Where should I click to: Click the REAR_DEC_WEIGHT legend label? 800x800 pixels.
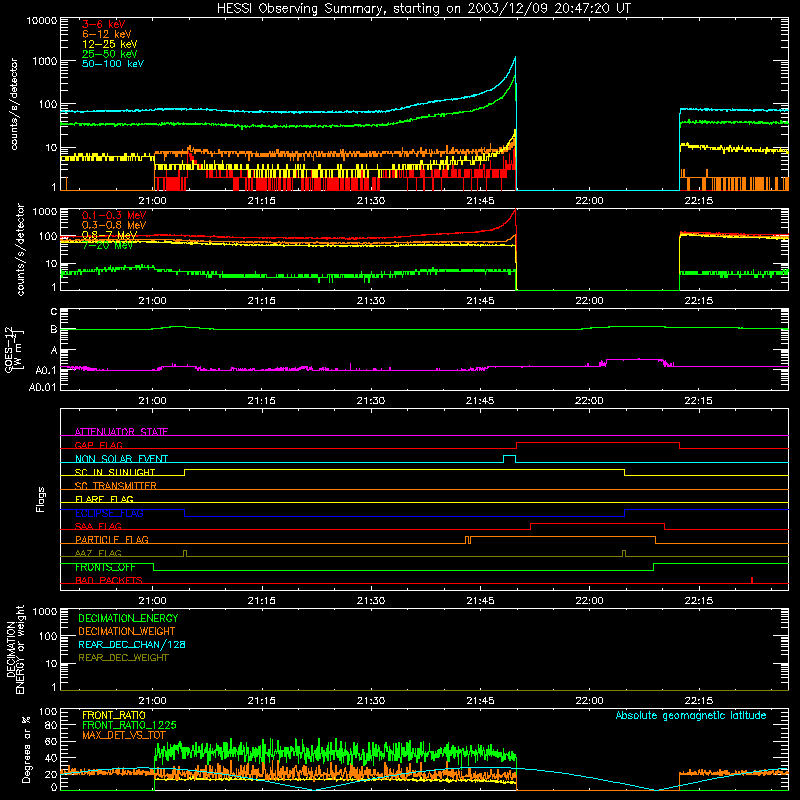click(123, 658)
